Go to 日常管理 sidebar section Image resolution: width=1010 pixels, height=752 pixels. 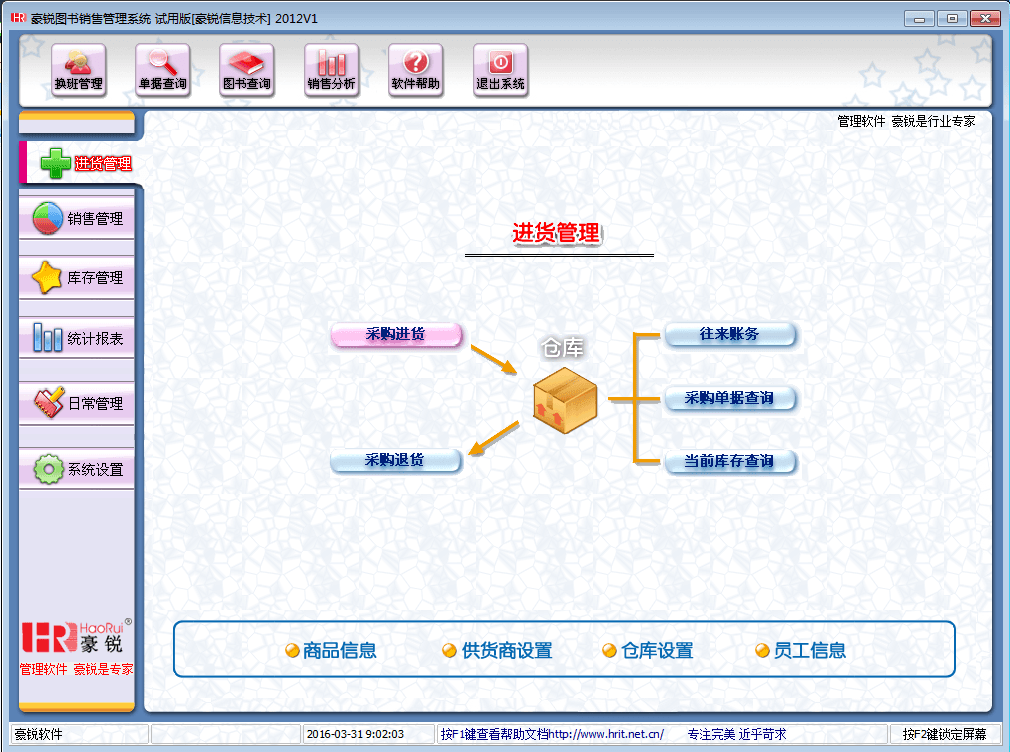pyautogui.click(x=77, y=403)
